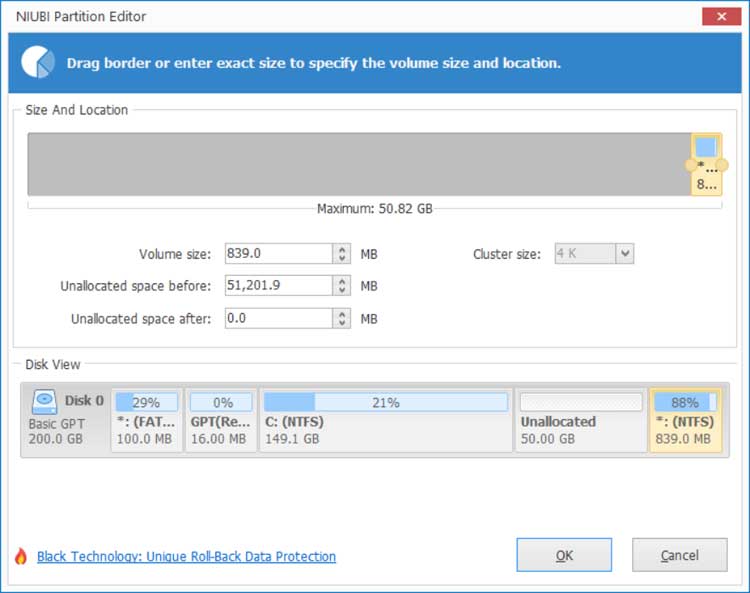The height and width of the screenshot is (593, 750).
Task: Close the NIUBI Partition Editor window
Action: [x=721, y=16]
